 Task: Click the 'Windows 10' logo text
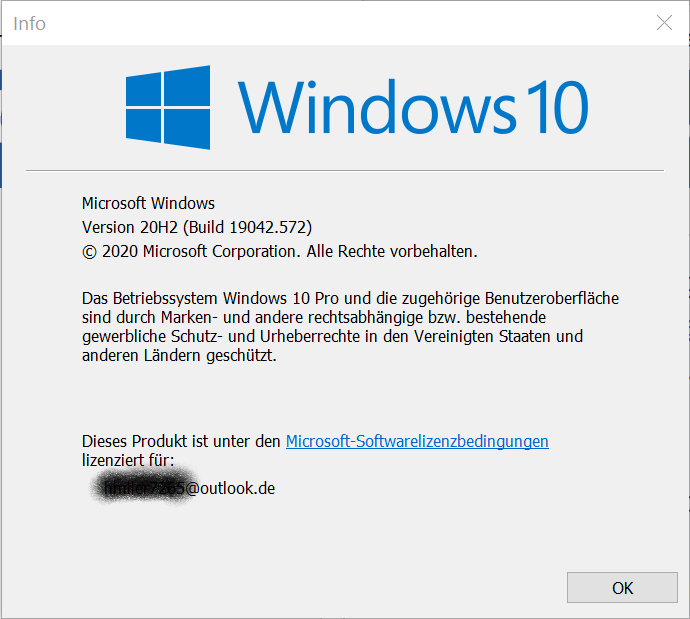413,107
